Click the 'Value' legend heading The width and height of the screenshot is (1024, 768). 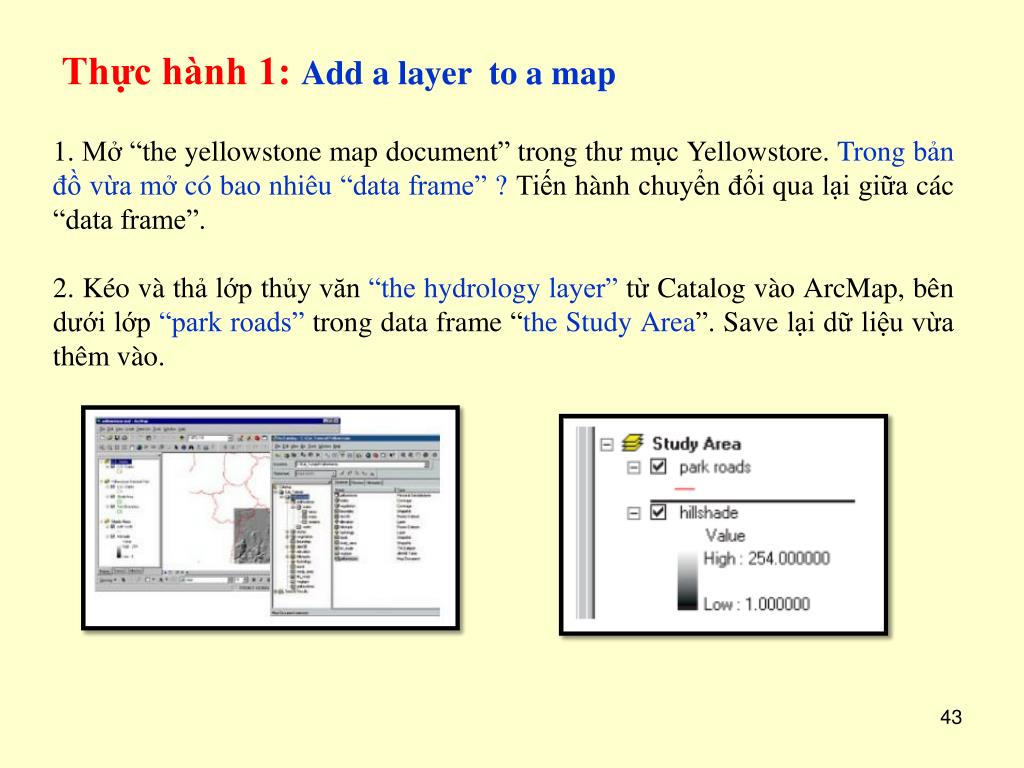click(x=725, y=536)
